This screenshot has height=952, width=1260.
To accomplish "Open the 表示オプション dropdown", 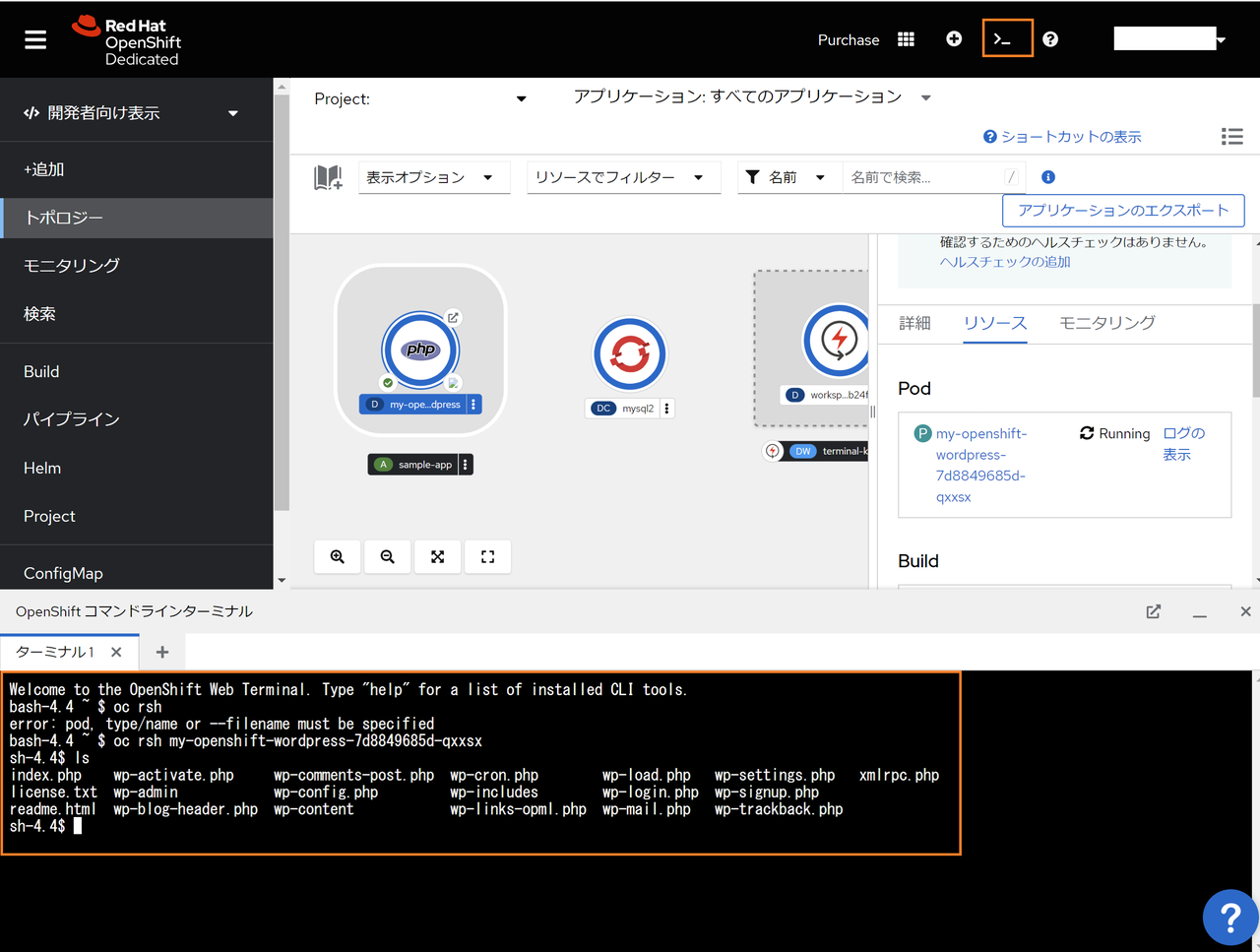I will 434,177.
